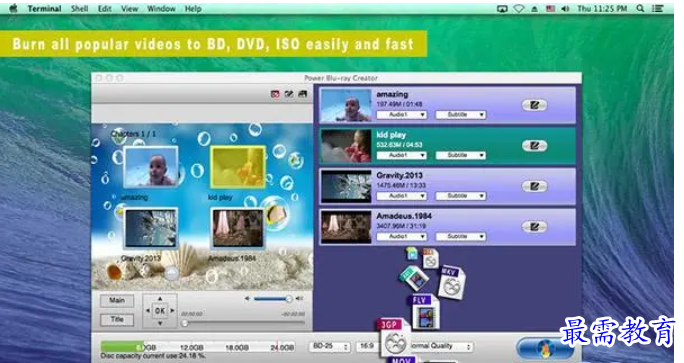This screenshot has height=363, width=684.
Task: Open Notification Center in menu bar
Action: 658,8
